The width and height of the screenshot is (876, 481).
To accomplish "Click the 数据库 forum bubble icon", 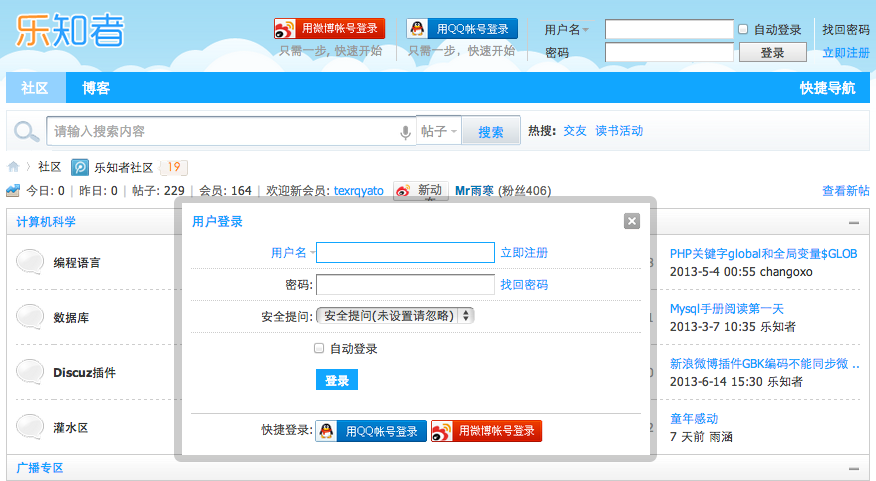I will point(30,317).
